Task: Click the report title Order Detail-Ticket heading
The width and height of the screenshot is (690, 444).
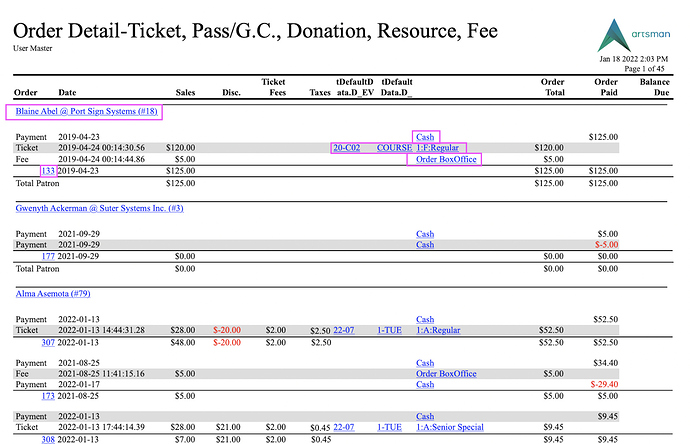Action: 255,31
